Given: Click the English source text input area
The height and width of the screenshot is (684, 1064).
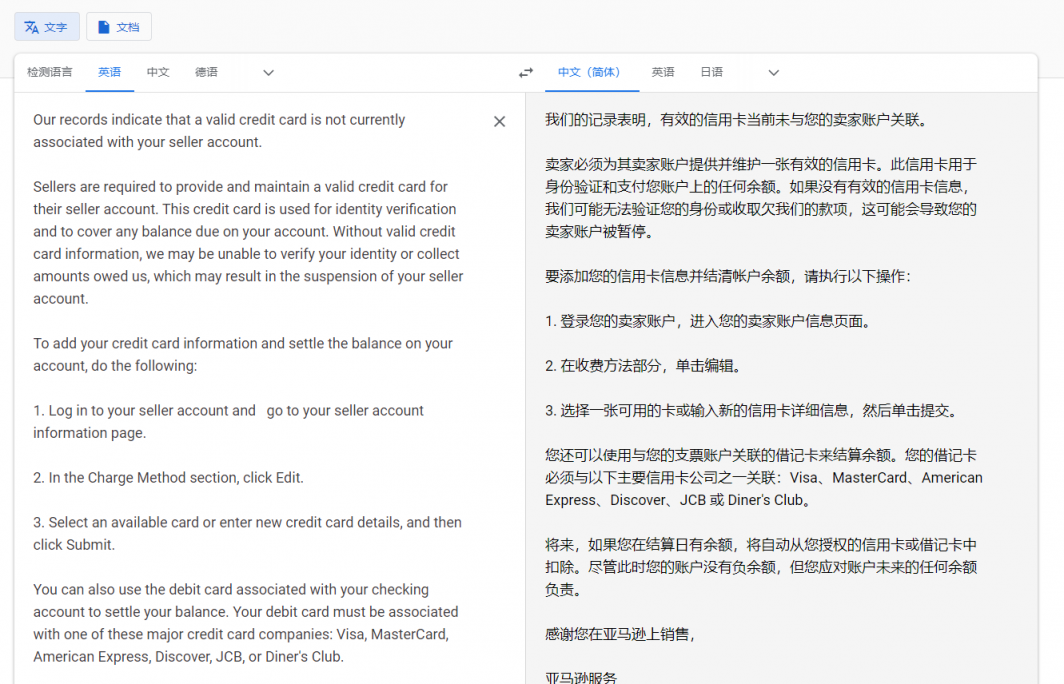Looking at the screenshot, I should [251, 388].
